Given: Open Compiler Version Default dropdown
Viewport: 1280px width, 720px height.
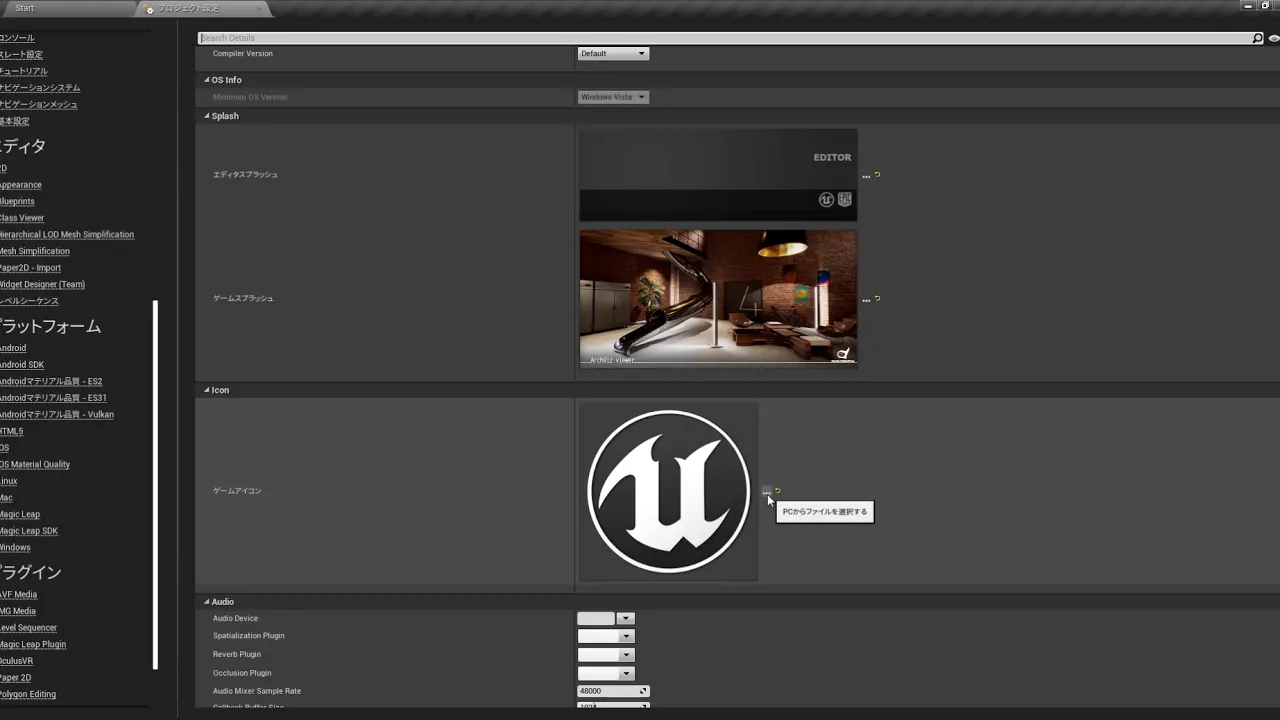Looking at the screenshot, I should point(613,54).
